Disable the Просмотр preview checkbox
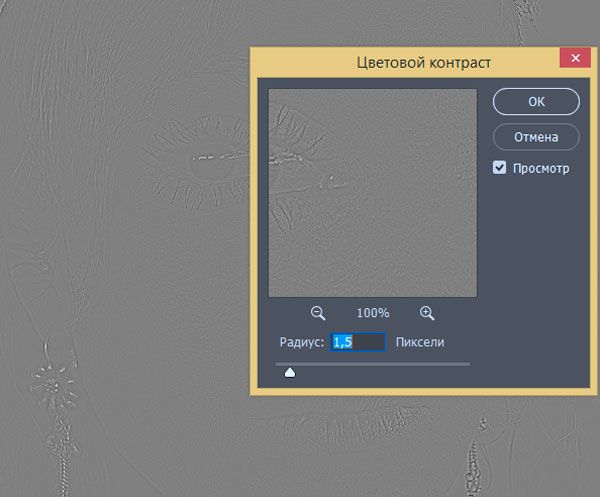 pyautogui.click(x=499, y=168)
